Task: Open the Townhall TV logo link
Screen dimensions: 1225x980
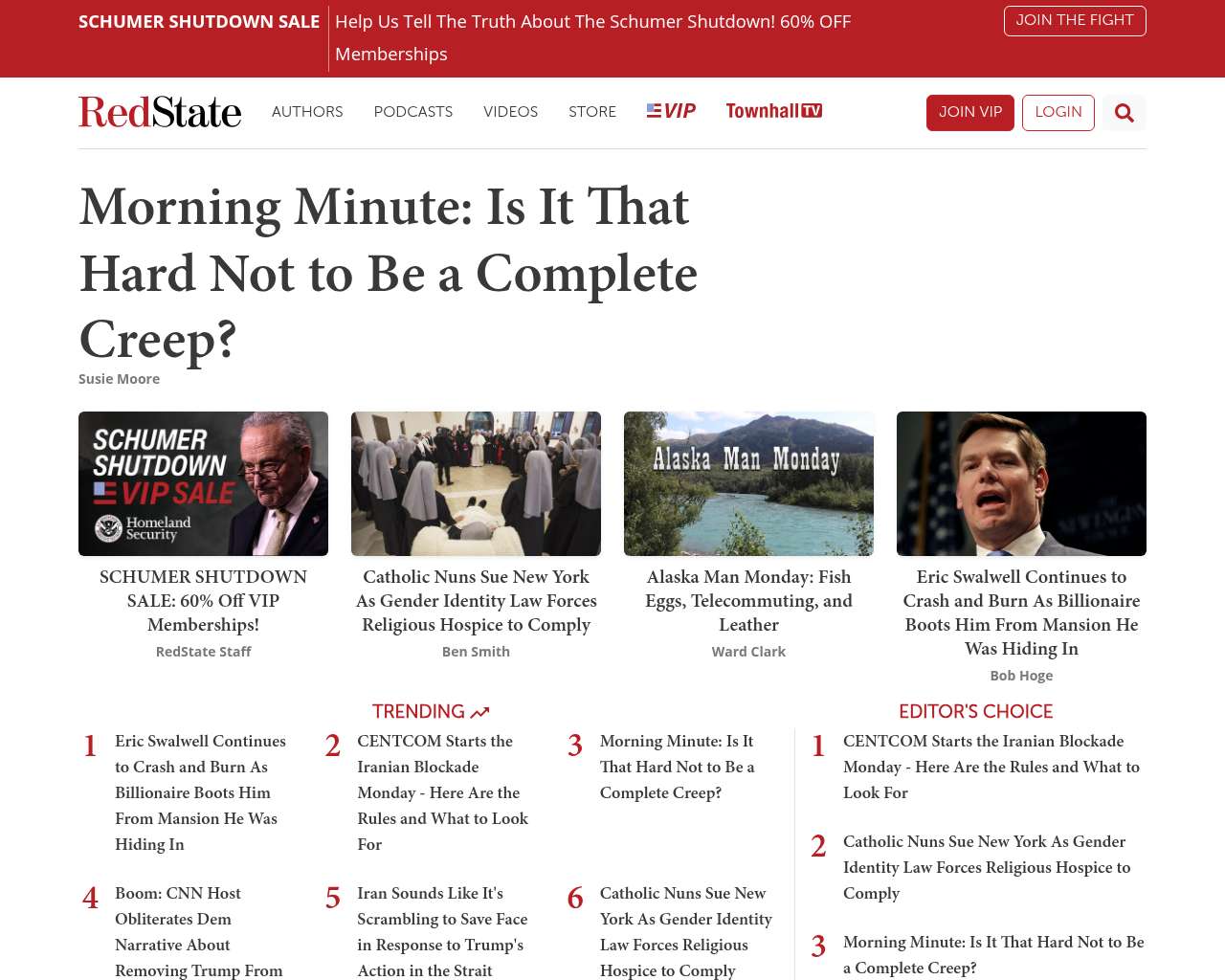Action: [x=773, y=111]
